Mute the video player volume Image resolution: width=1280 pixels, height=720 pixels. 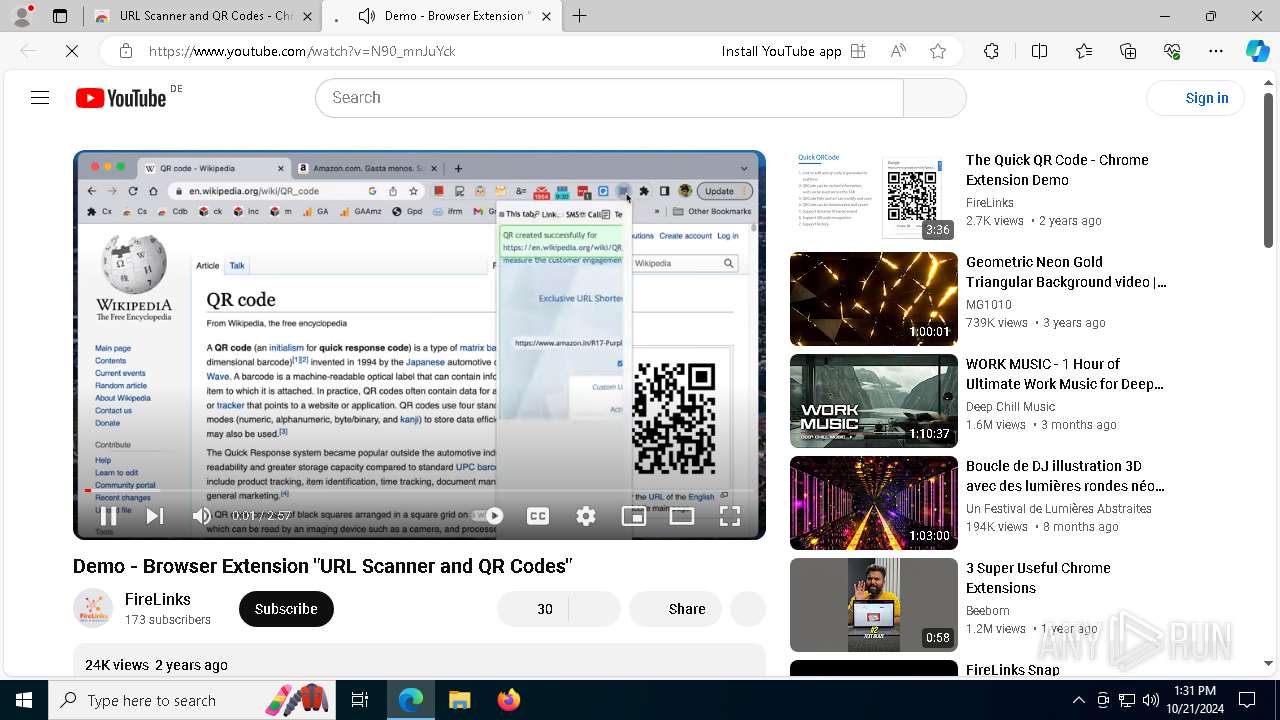click(201, 516)
